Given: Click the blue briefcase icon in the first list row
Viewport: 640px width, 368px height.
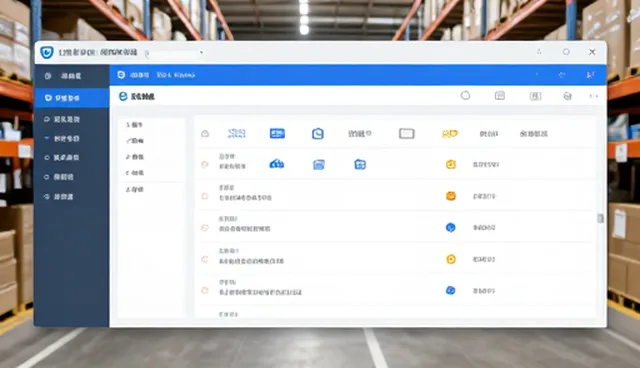Looking at the screenshot, I should pyautogui.click(x=360, y=164).
